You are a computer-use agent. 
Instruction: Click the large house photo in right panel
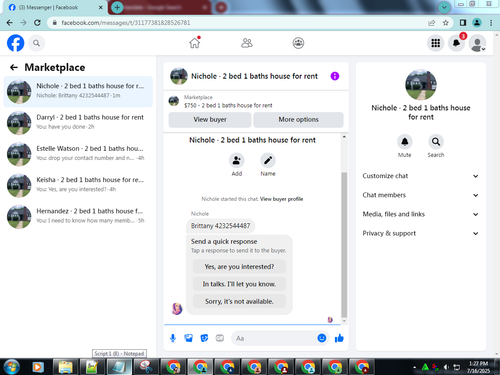tap(421, 85)
